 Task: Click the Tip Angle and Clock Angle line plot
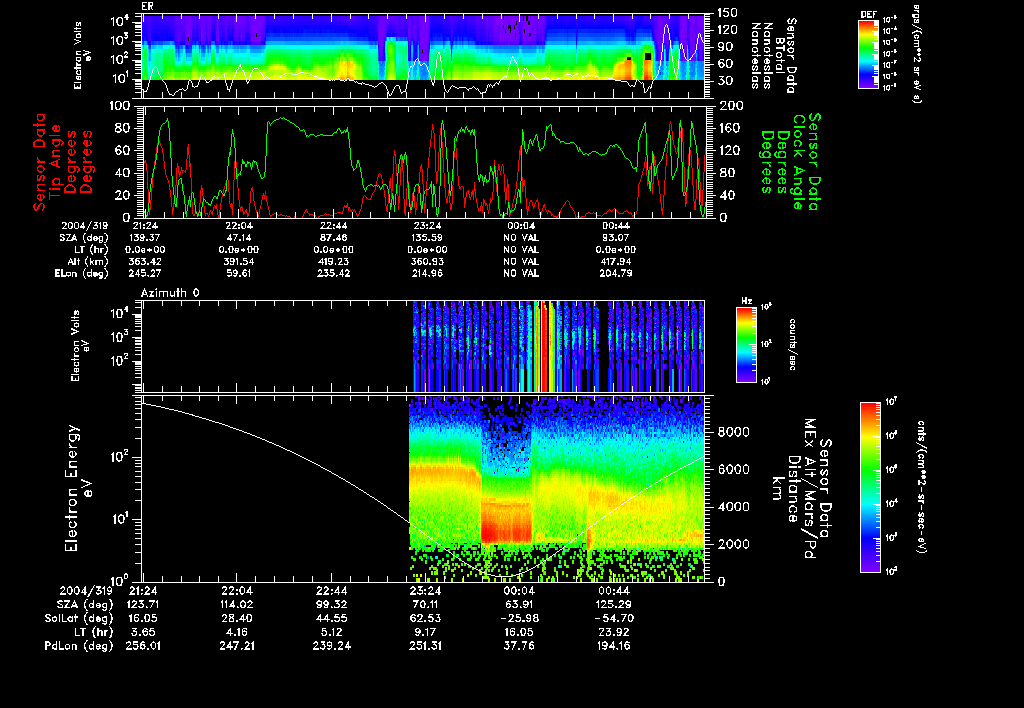tap(423, 161)
